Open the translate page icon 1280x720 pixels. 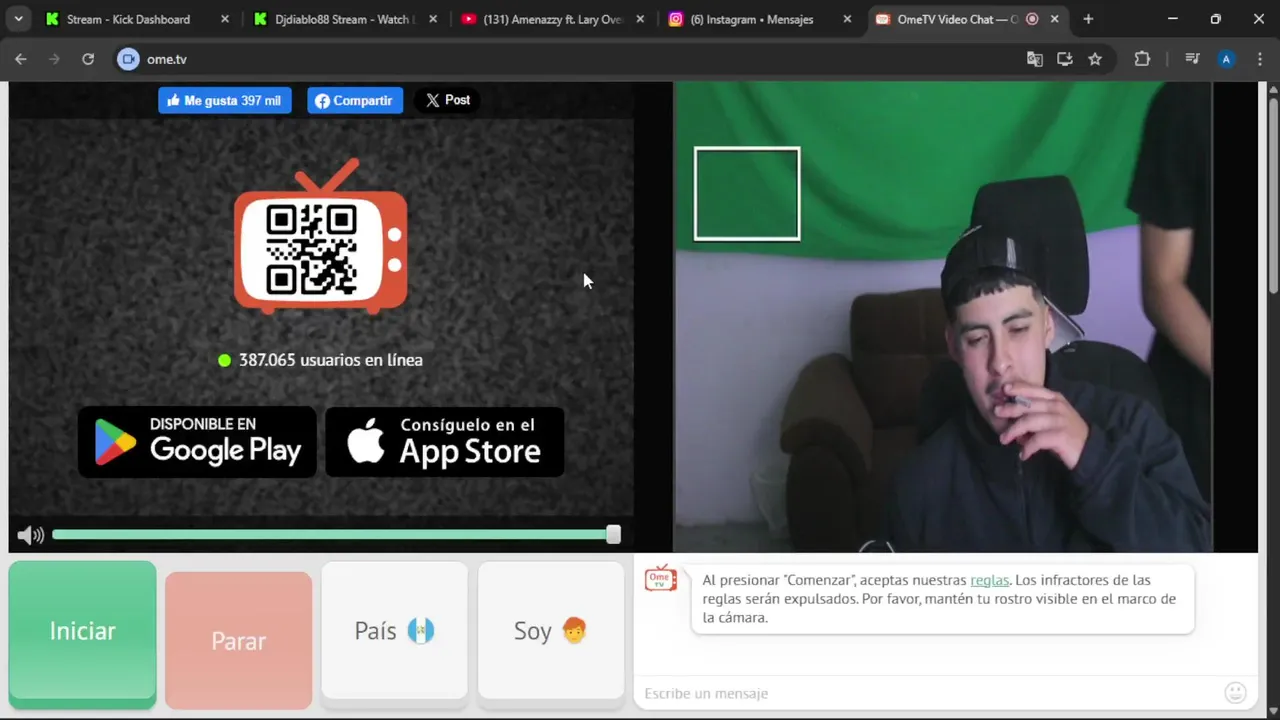click(x=1035, y=59)
